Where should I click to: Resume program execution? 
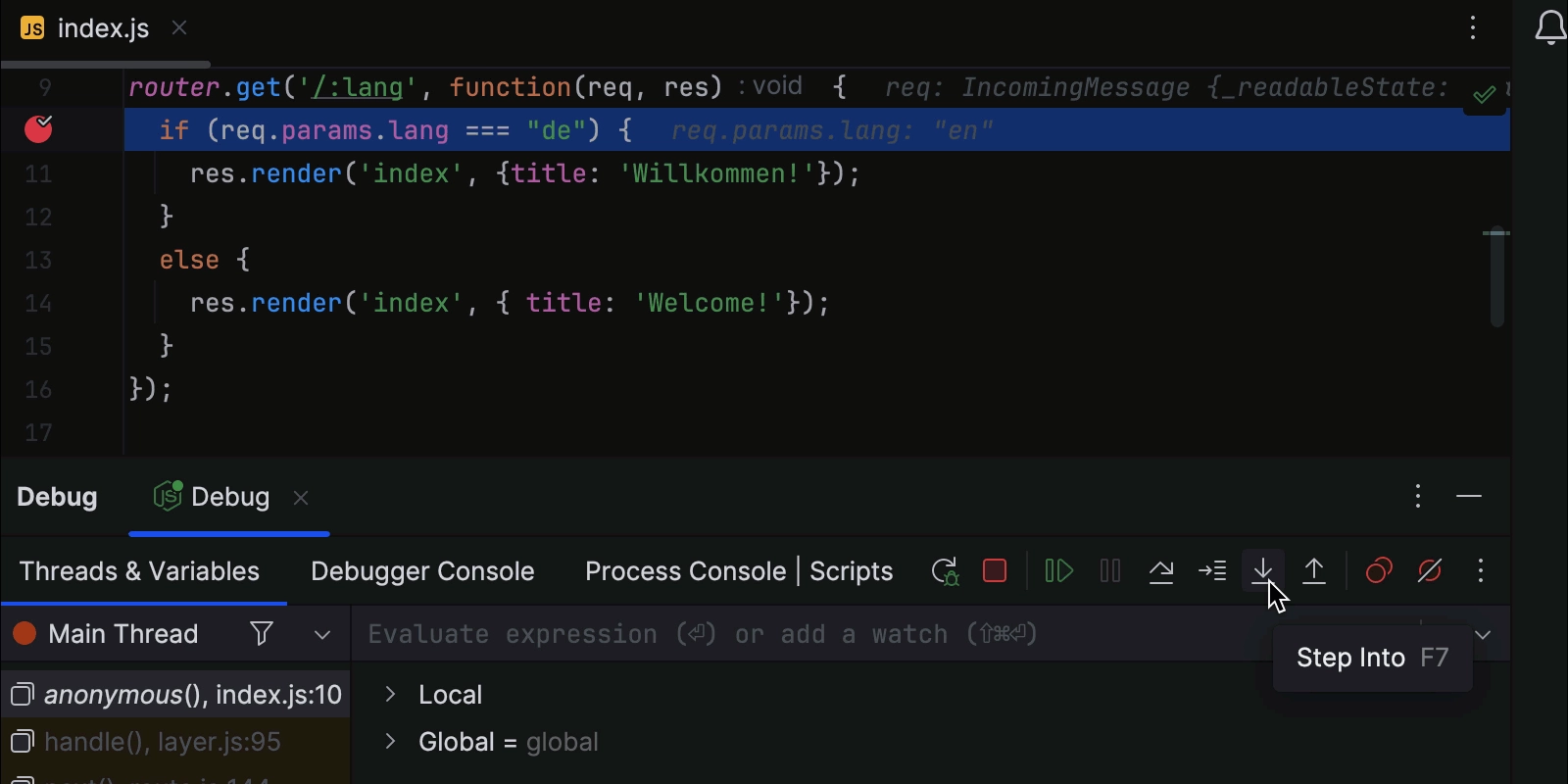[1058, 570]
